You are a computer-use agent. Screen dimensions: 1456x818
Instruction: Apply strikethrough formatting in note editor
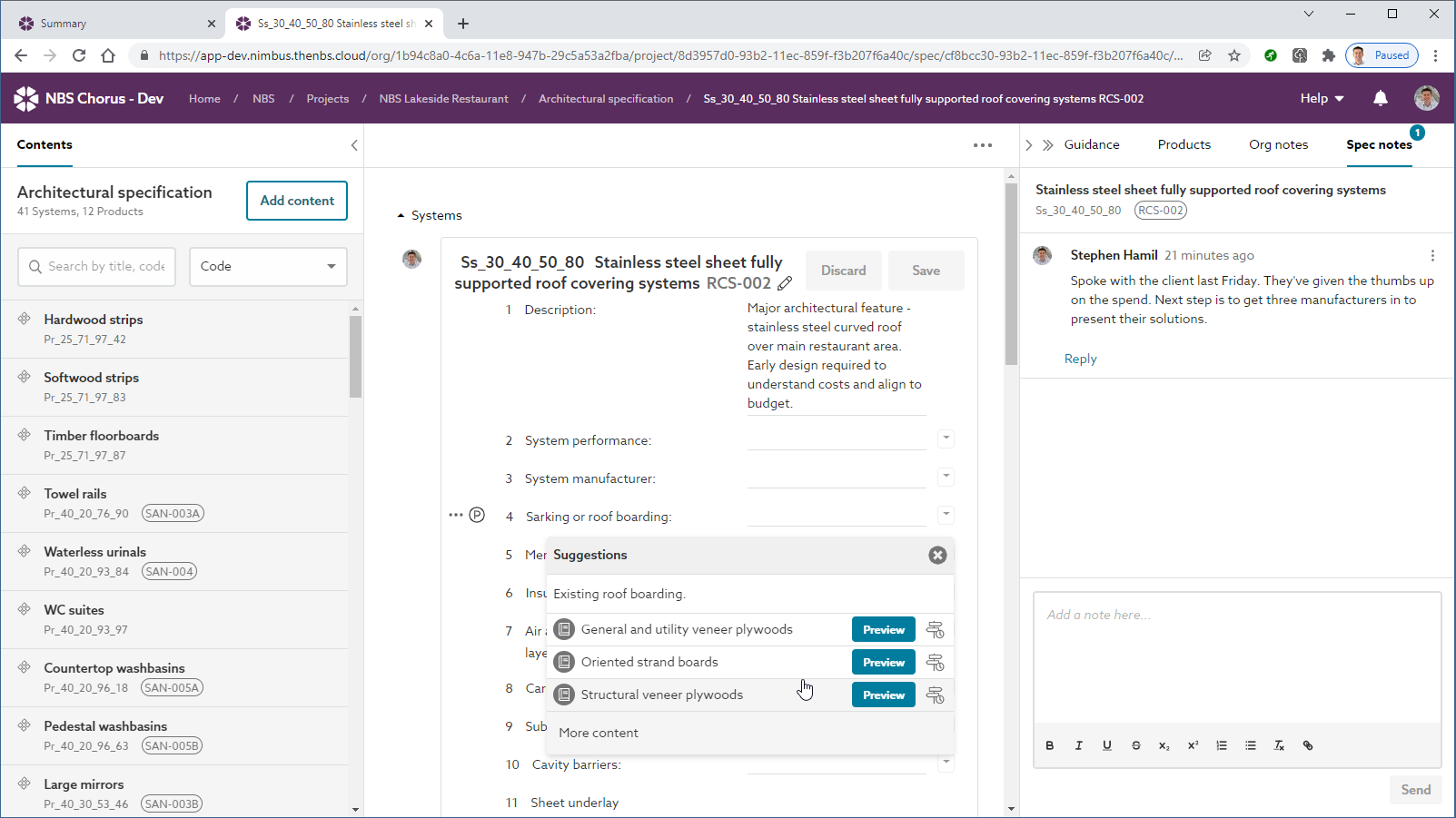(1135, 745)
